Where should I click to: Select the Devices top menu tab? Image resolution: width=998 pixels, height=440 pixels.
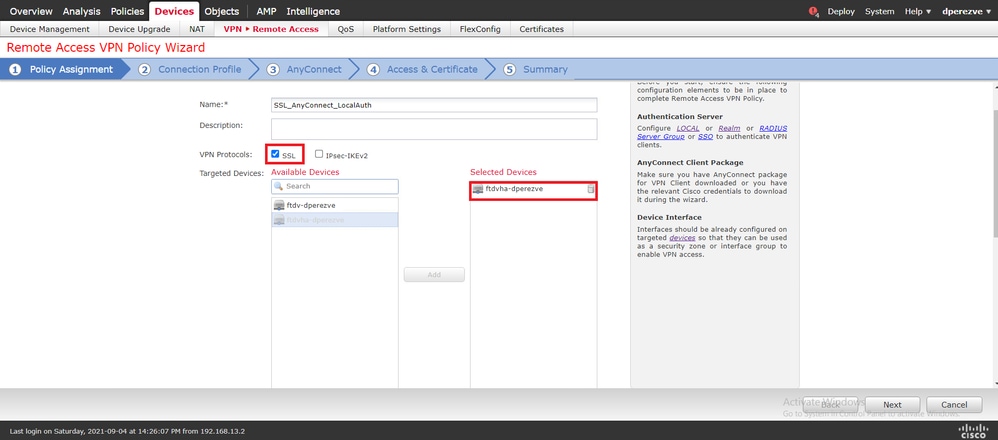(x=174, y=11)
